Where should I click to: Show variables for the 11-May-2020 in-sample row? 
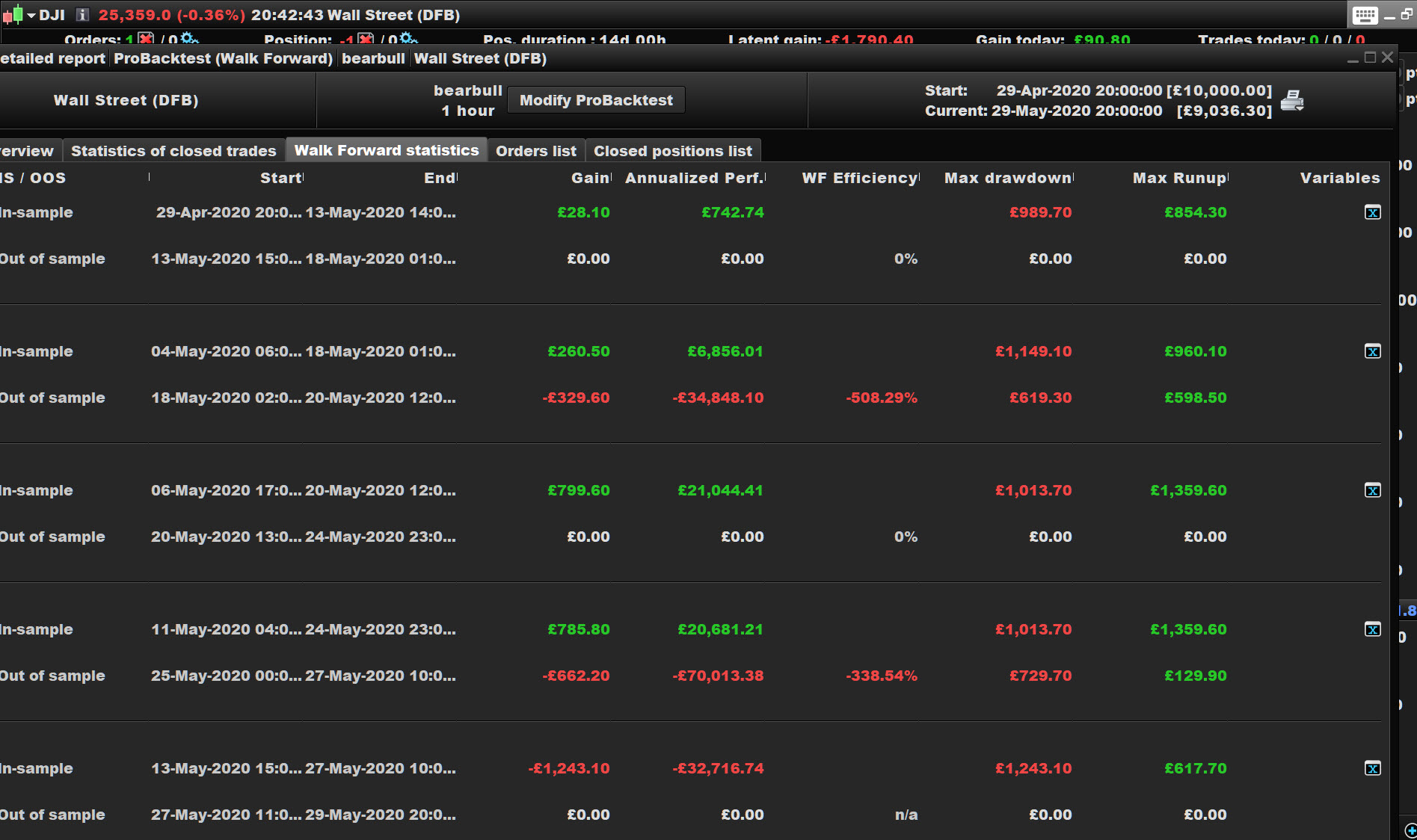click(x=1372, y=629)
